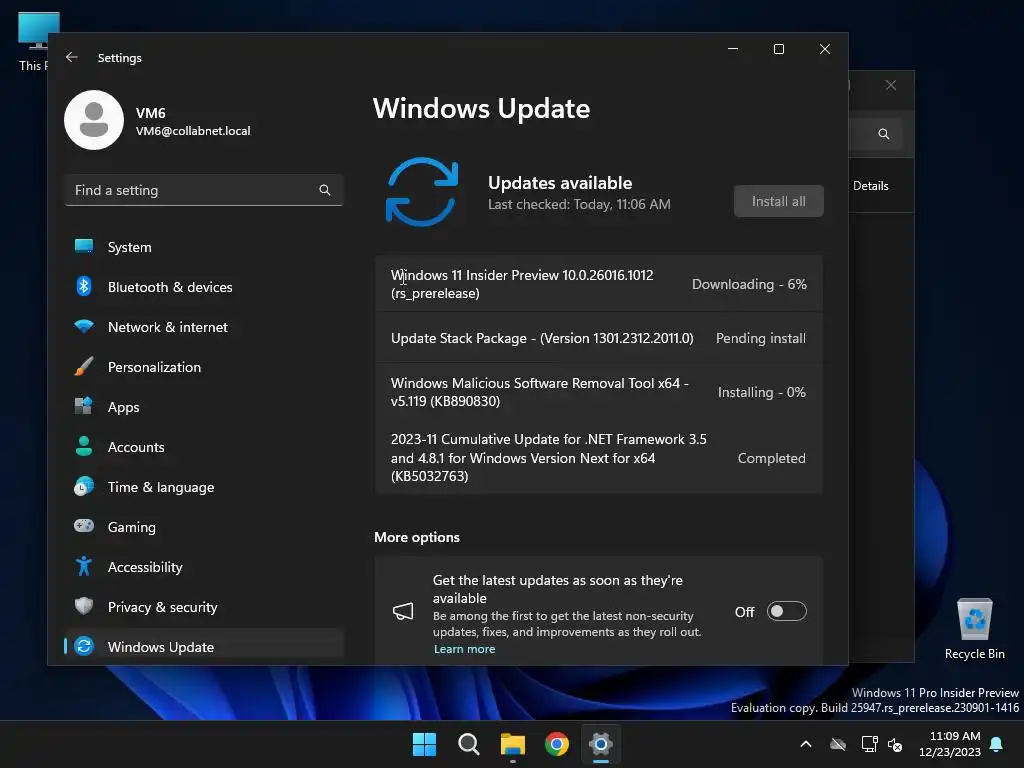
Task: Click the megaphone icon in More options
Action: coord(403,611)
